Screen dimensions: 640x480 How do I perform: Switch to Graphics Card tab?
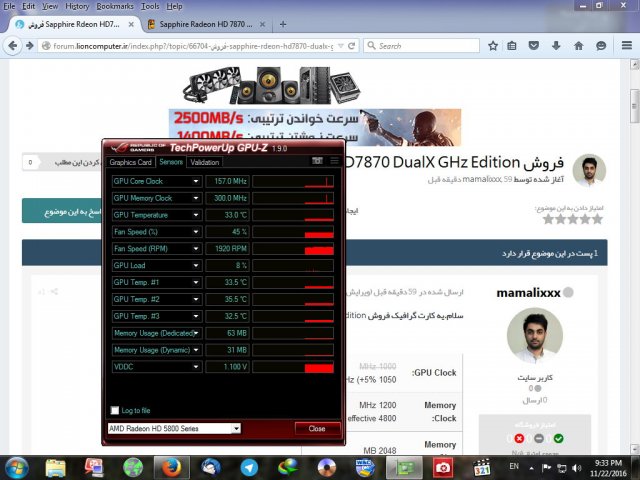(130, 162)
